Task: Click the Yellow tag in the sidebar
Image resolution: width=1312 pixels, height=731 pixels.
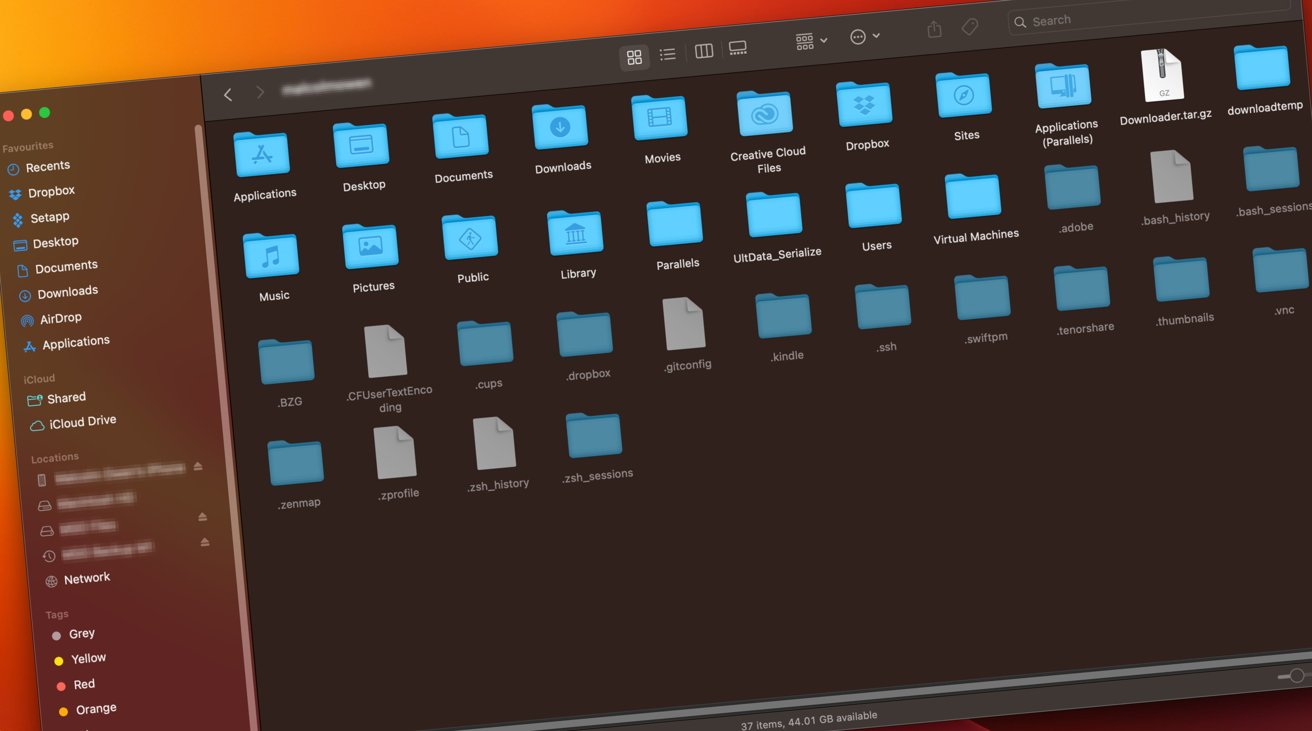Action: click(x=89, y=658)
